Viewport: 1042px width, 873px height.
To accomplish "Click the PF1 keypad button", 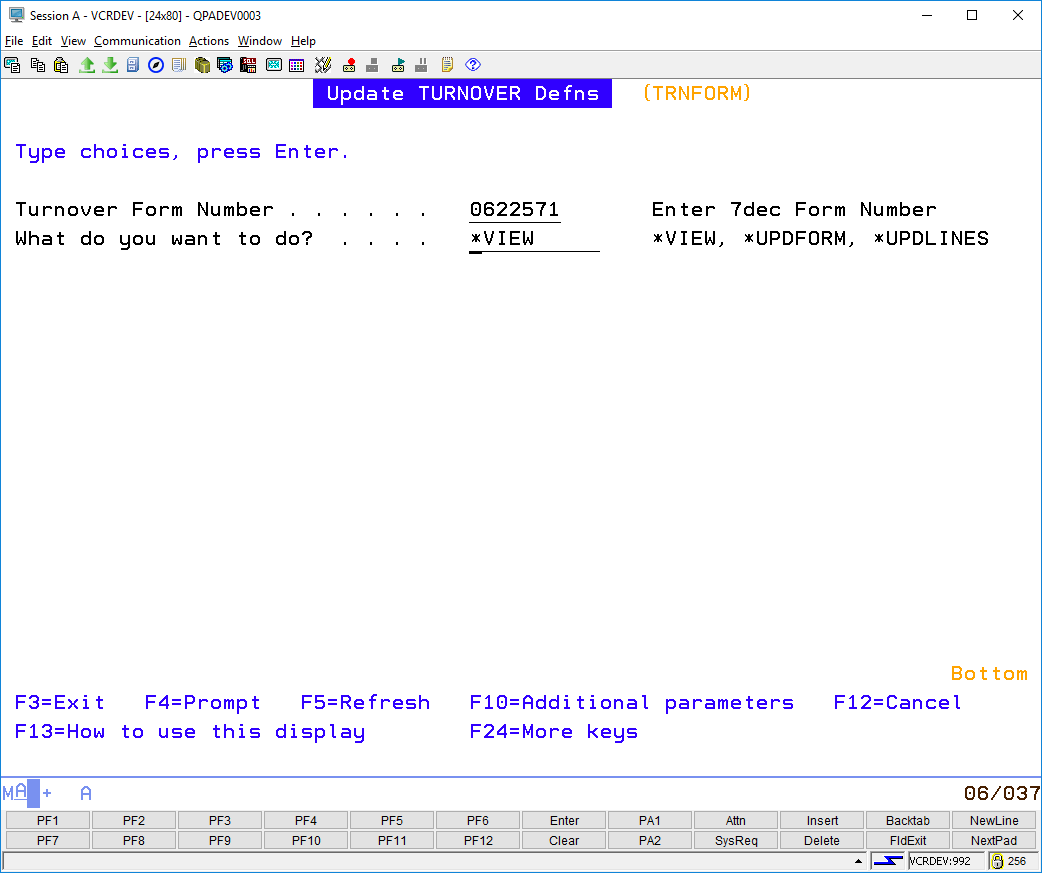I will click(x=48, y=821).
